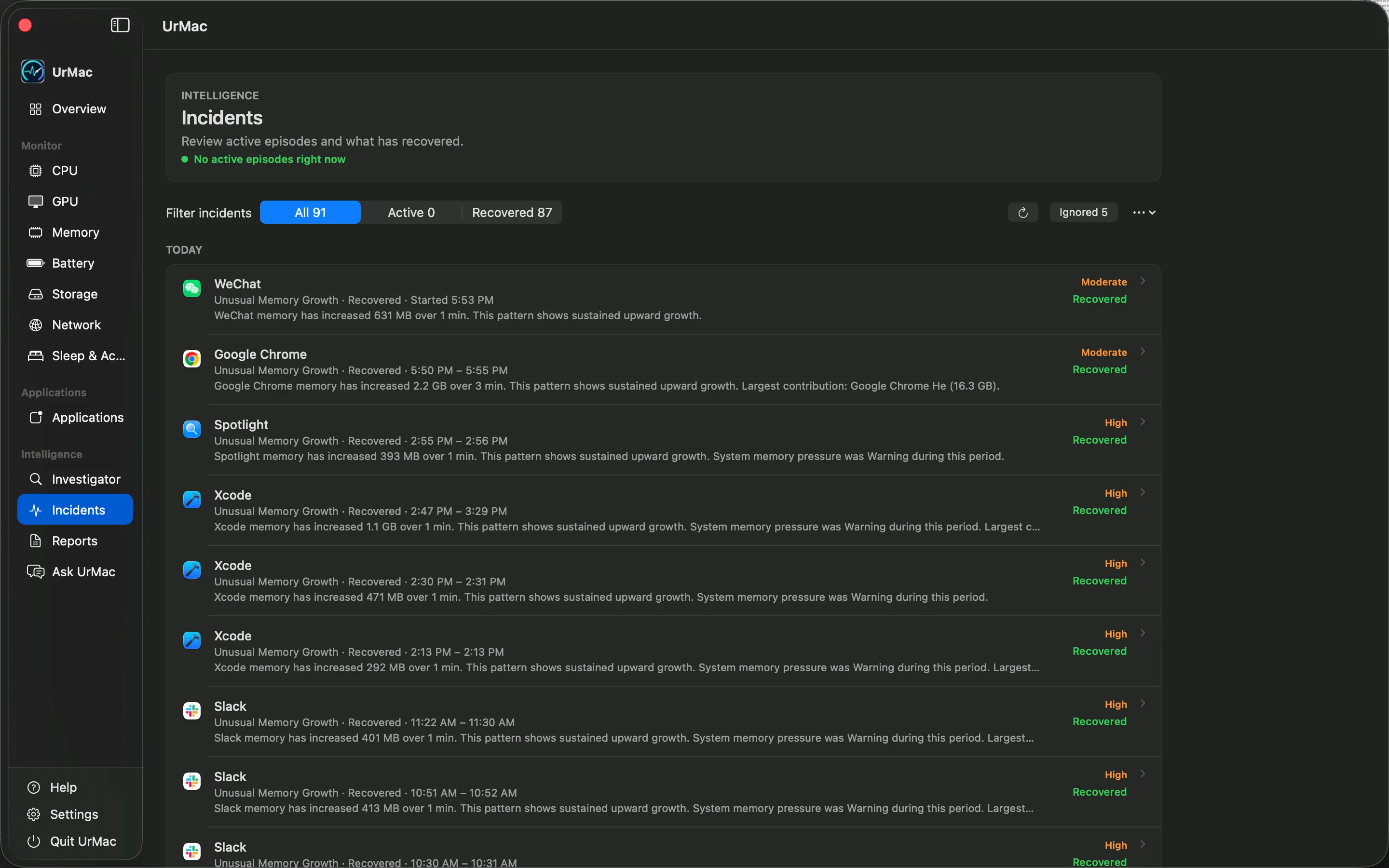Click the Sleep & Activity bed icon
The width and height of the screenshot is (1389, 868).
36,356
